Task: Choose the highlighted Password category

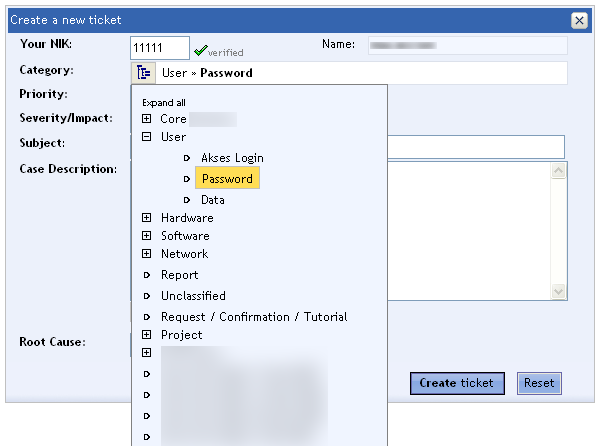Action: coord(227,179)
